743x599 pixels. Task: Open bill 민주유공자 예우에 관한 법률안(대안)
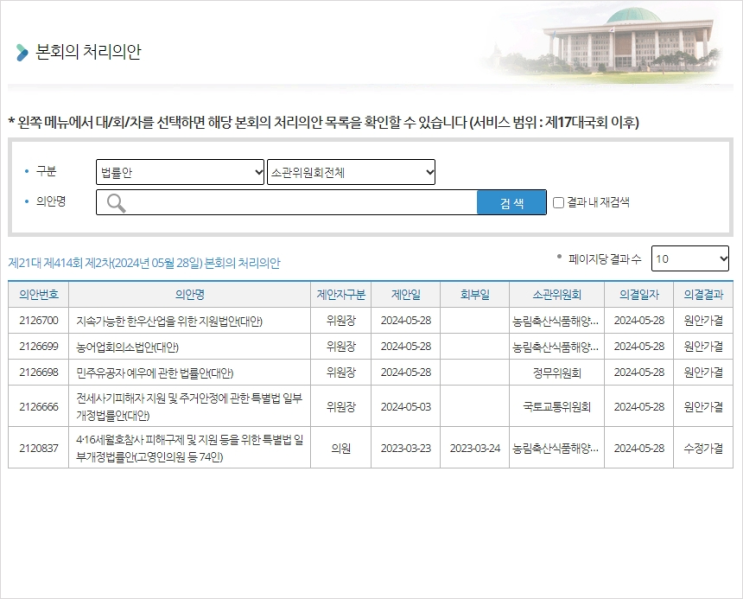[154, 373]
